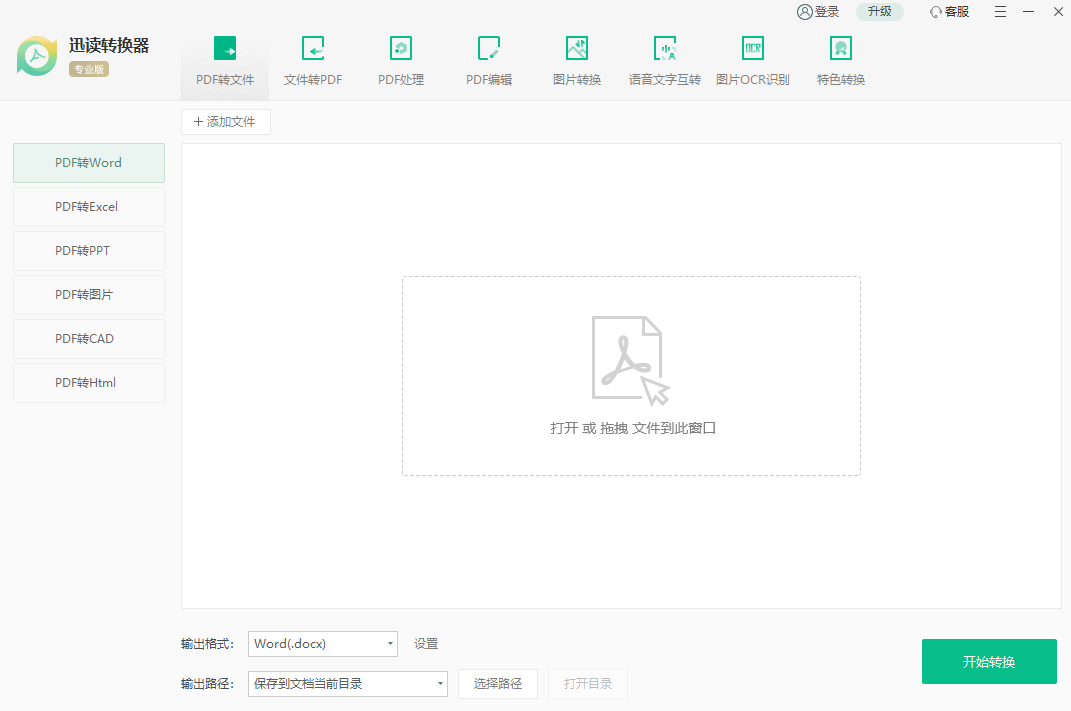This screenshot has width=1071, height=711.
Task: Open the 图片OCR识别 recognition tool
Action: tap(752, 60)
